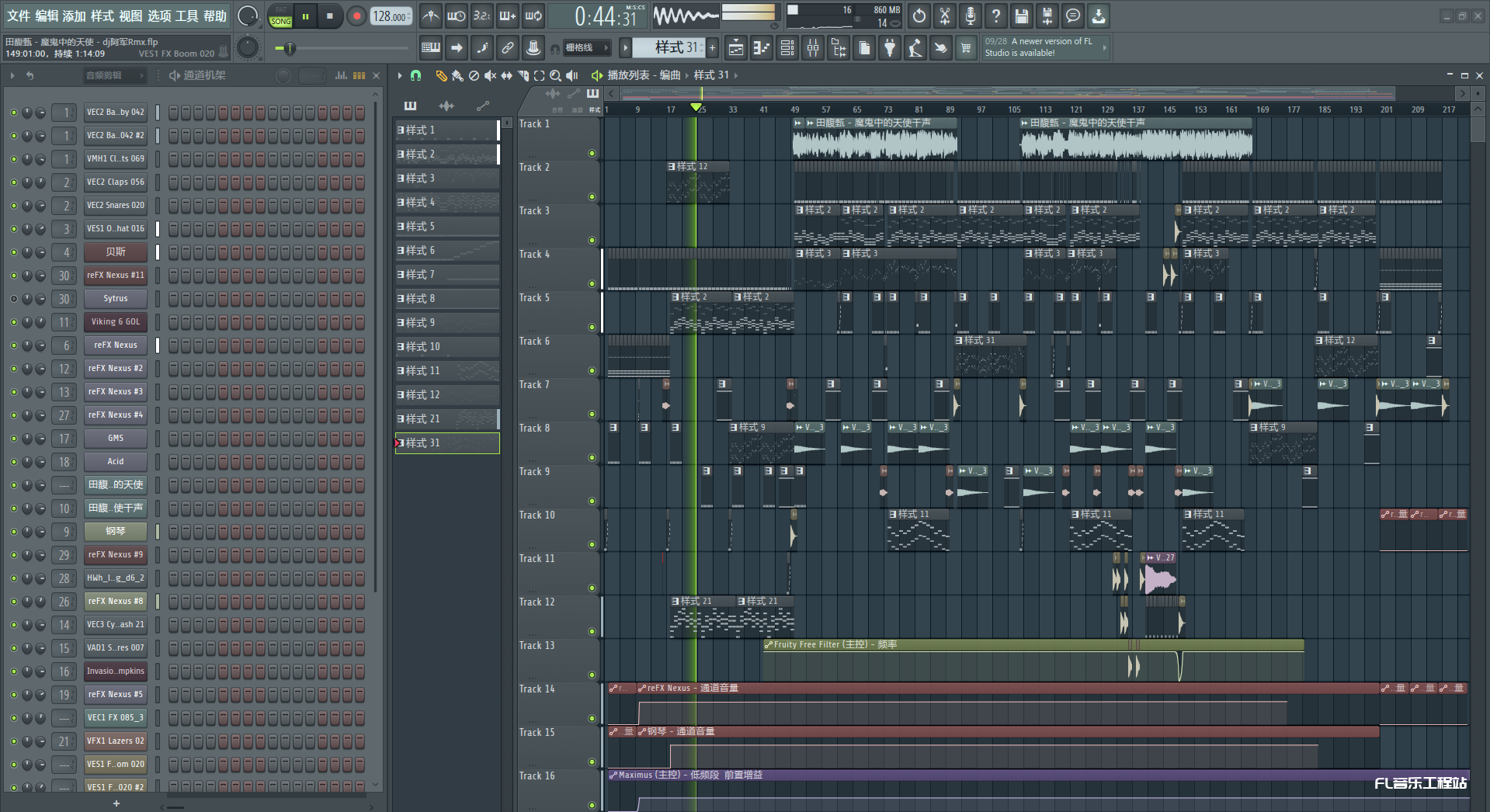The width and height of the screenshot is (1490, 812).
Task: Open the piano roll icon
Action: [762, 48]
